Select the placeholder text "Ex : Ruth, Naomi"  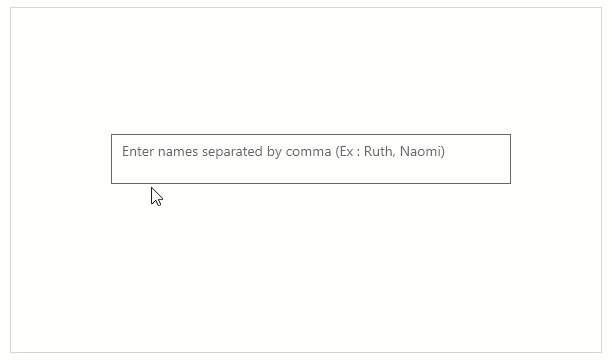click(390, 151)
